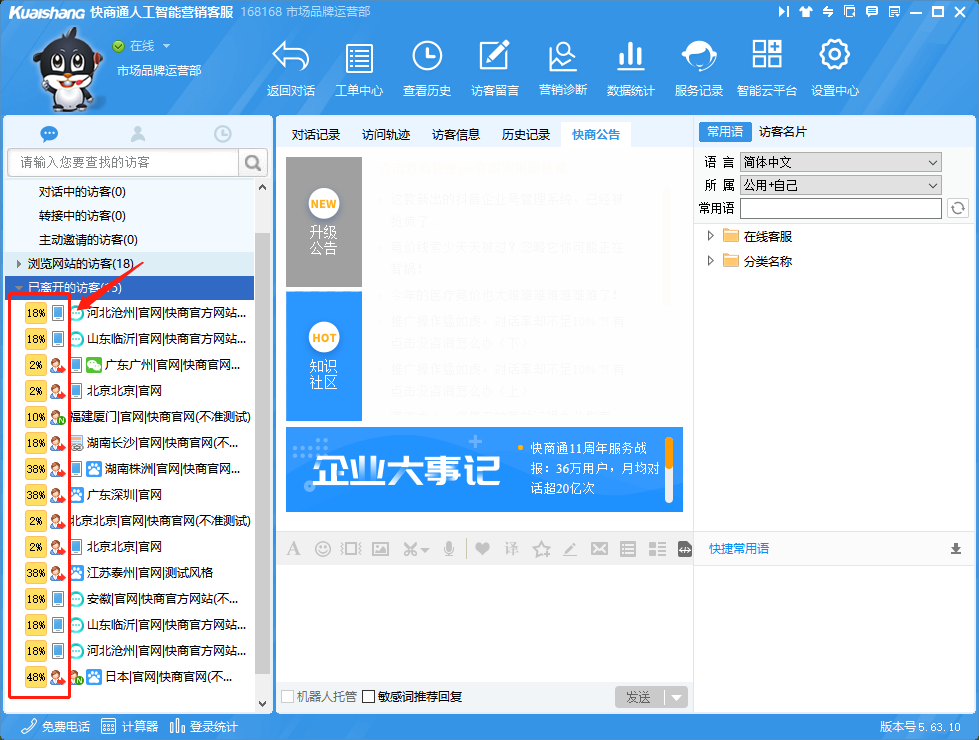Select 对话中的访客(0) row
Image resolution: width=979 pixels, height=740 pixels.
pyautogui.click(x=130, y=192)
